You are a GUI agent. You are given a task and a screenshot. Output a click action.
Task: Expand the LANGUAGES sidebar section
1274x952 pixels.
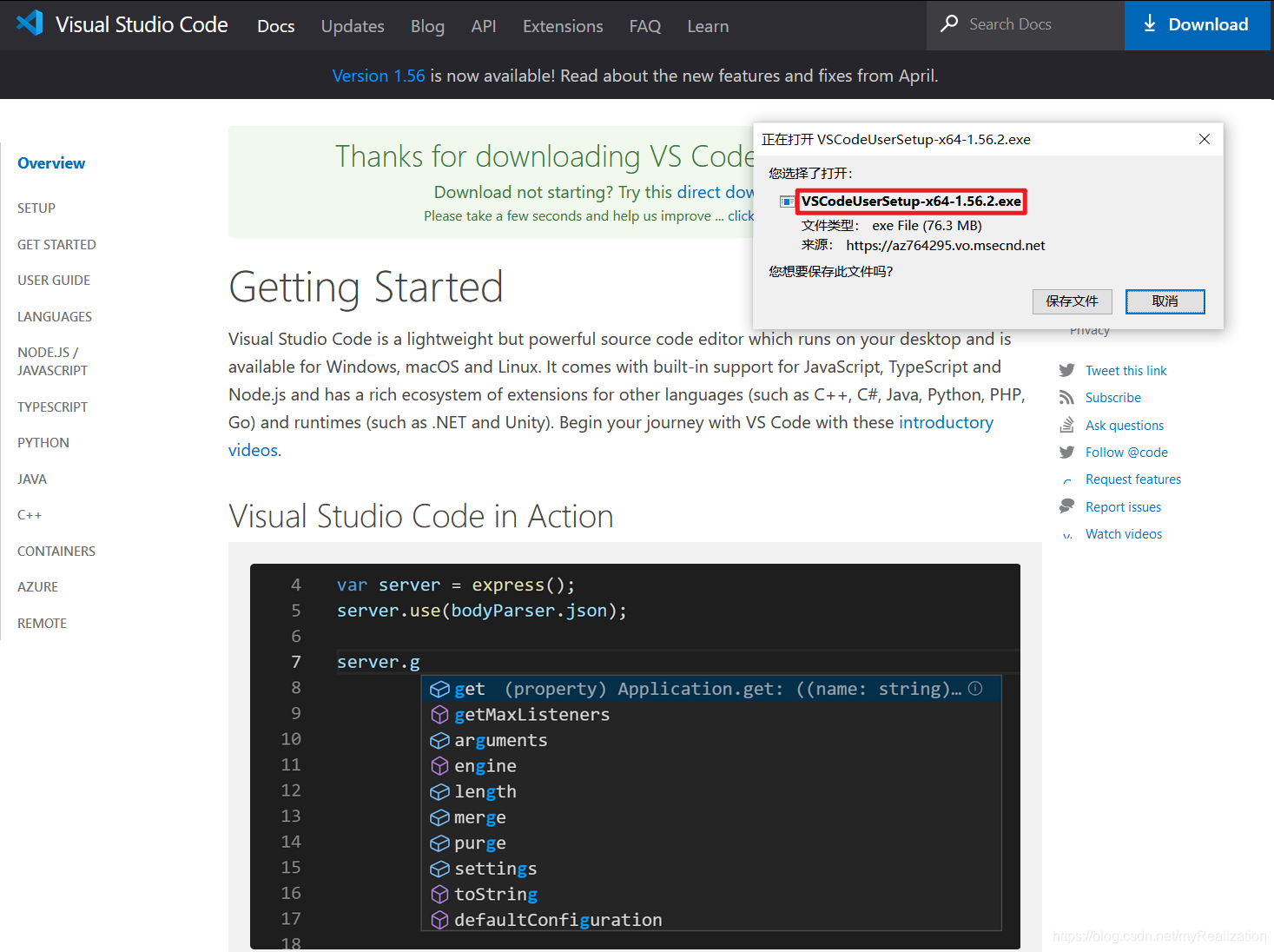tap(55, 317)
